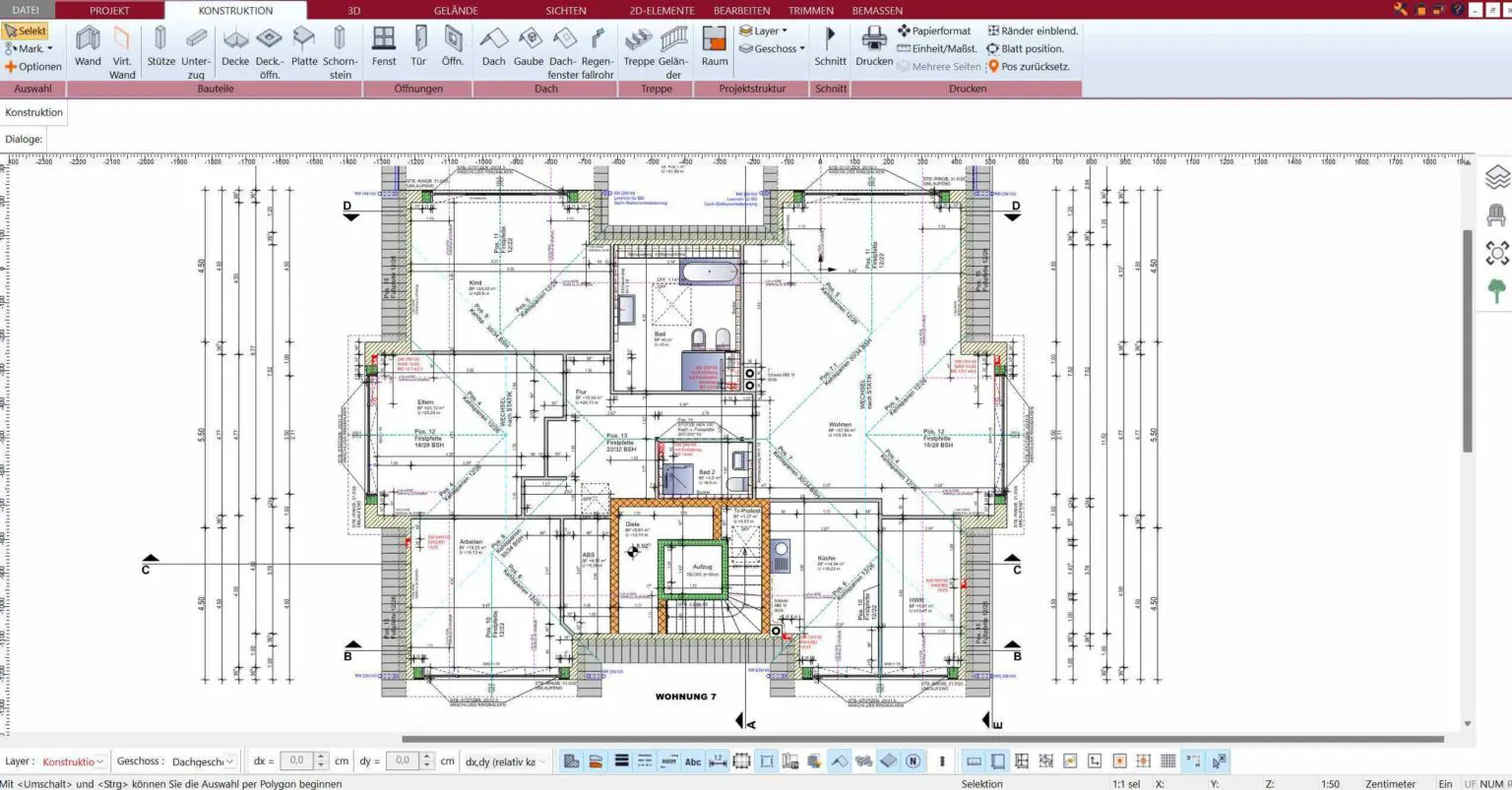This screenshot has height=790, width=1512.
Task: Click the layers icon in the right sidebar
Action: (1497, 177)
